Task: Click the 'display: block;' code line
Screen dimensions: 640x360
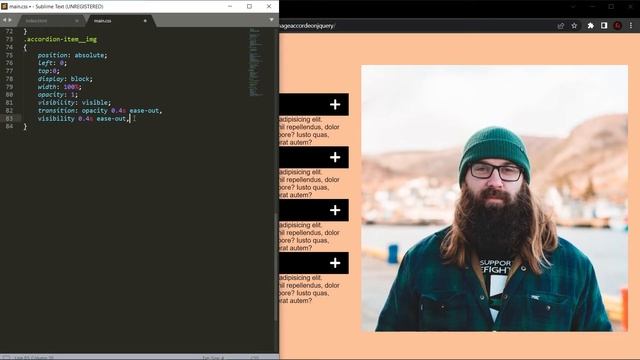Action: [65, 79]
